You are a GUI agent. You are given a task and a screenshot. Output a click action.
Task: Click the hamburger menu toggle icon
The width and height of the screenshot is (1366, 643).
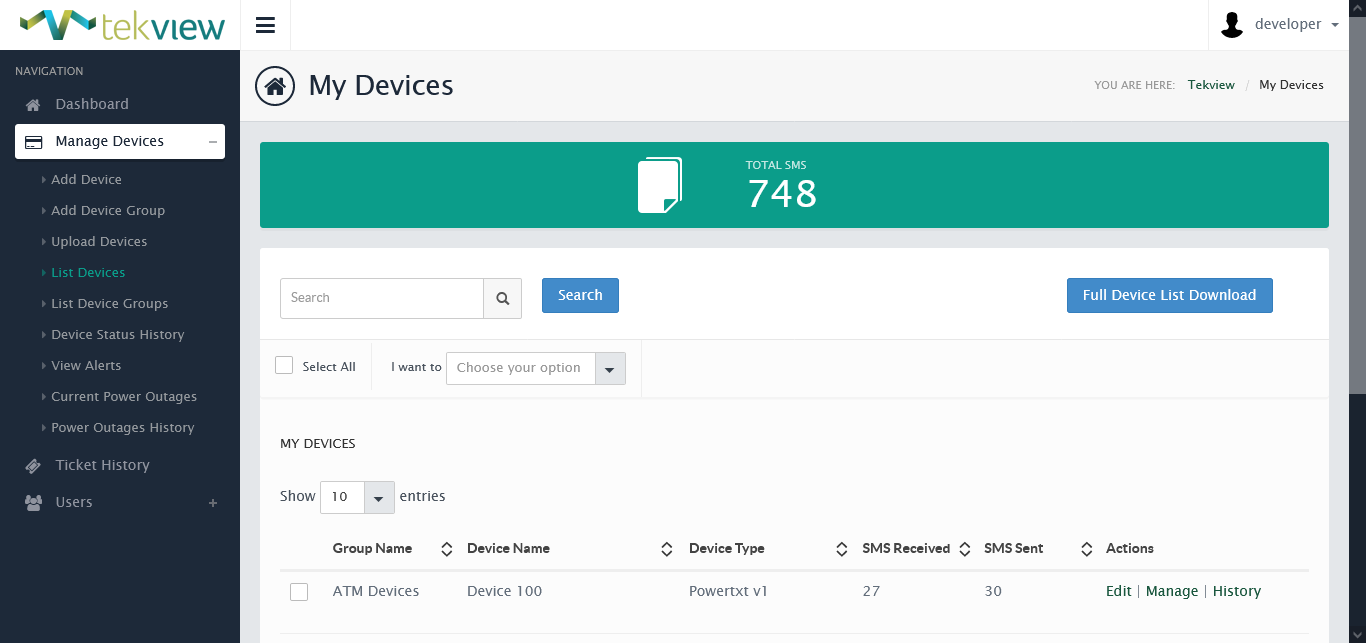pyautogui.click(x=265, y=25)
